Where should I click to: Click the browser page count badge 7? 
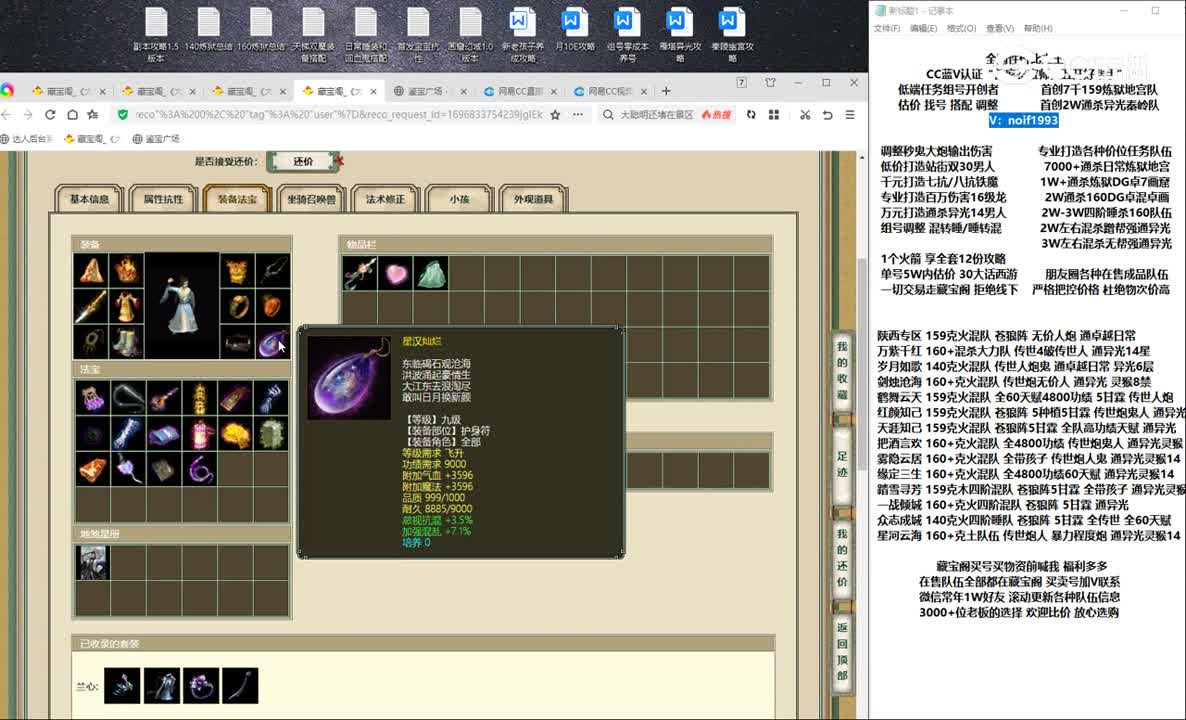(x=741, y=82)
